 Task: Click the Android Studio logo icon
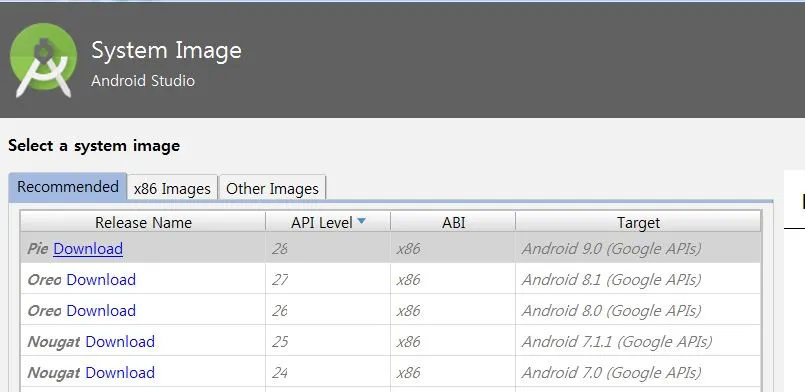point(44,60)
